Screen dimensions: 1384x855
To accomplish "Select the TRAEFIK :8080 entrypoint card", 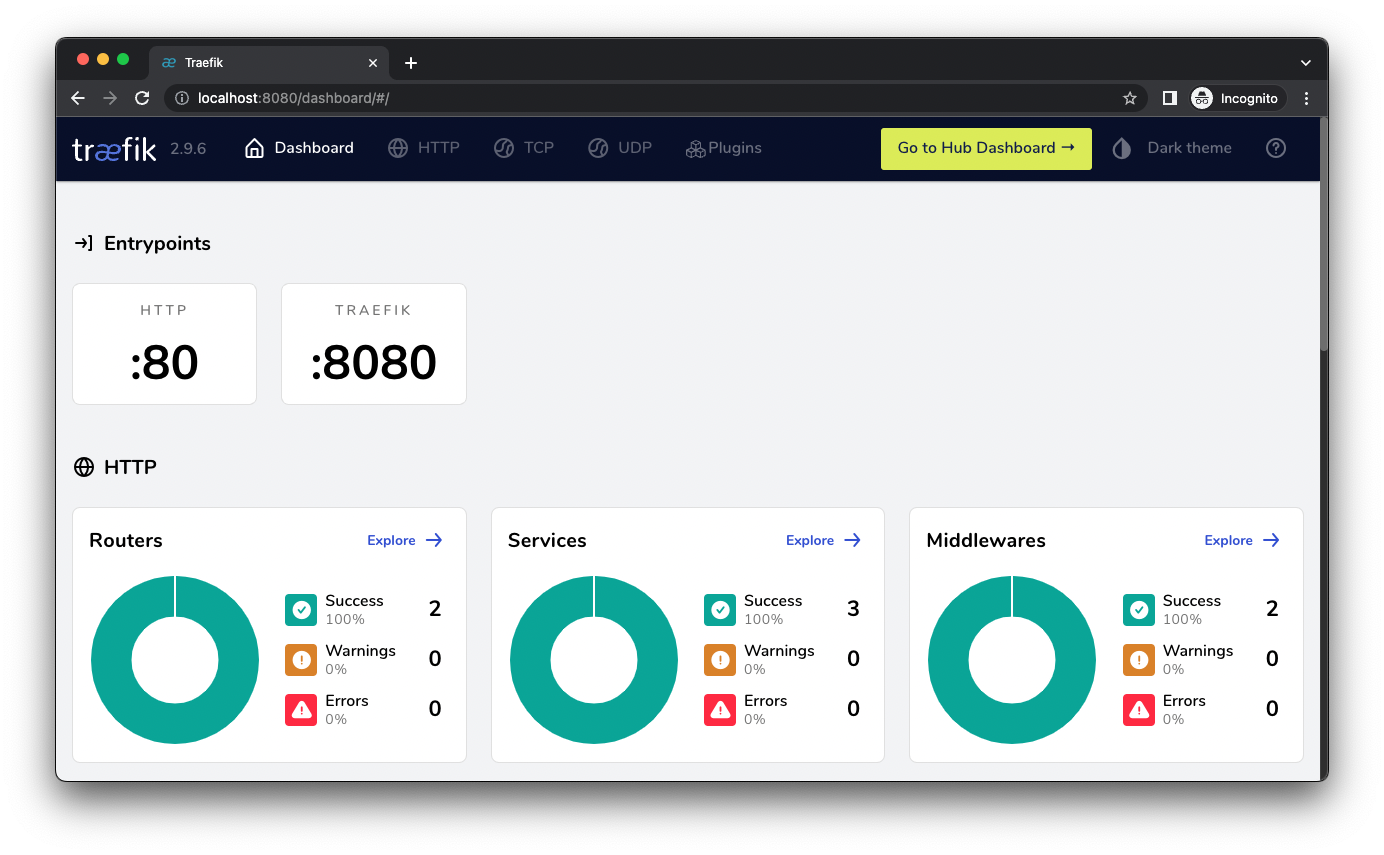I will click(x=374, y=344).
